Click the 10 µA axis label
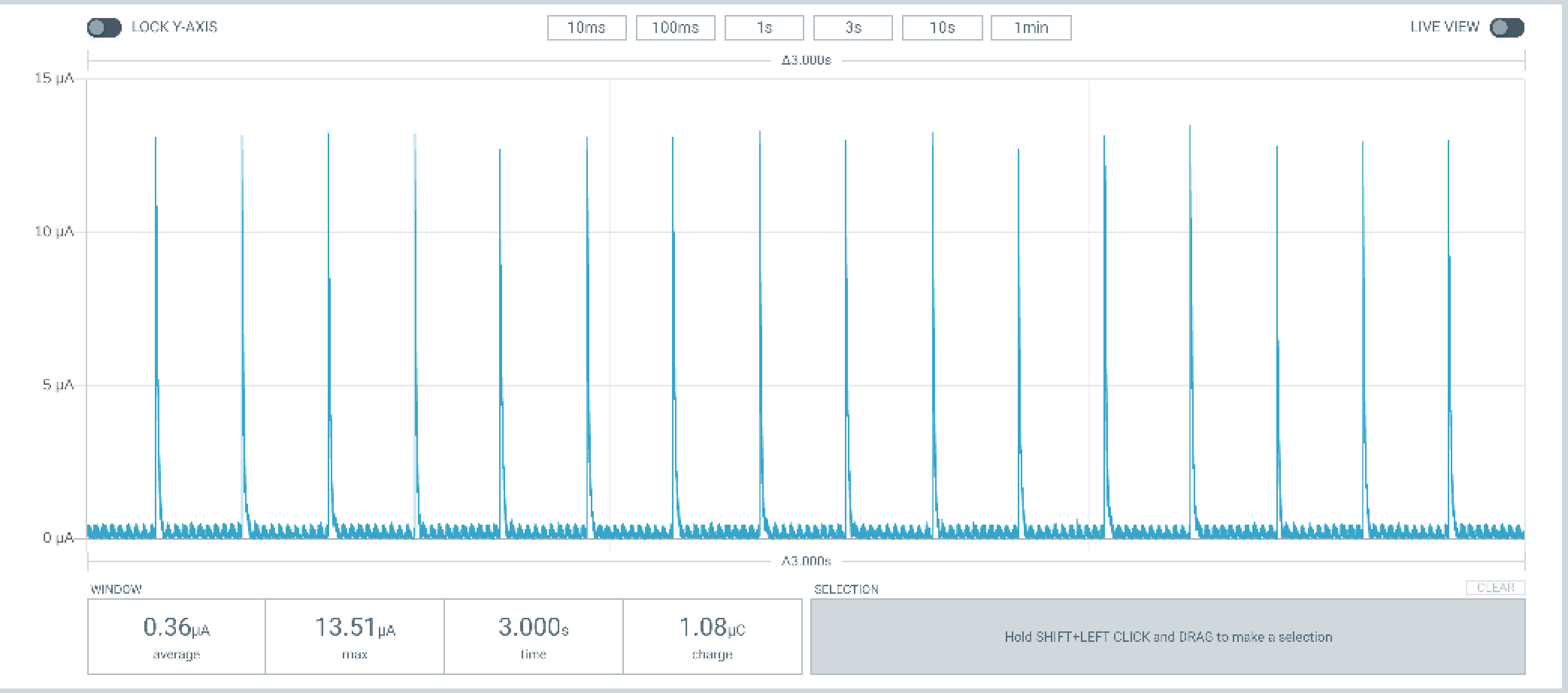Screen dimensions: 1568x693 [x=54, y=231]
